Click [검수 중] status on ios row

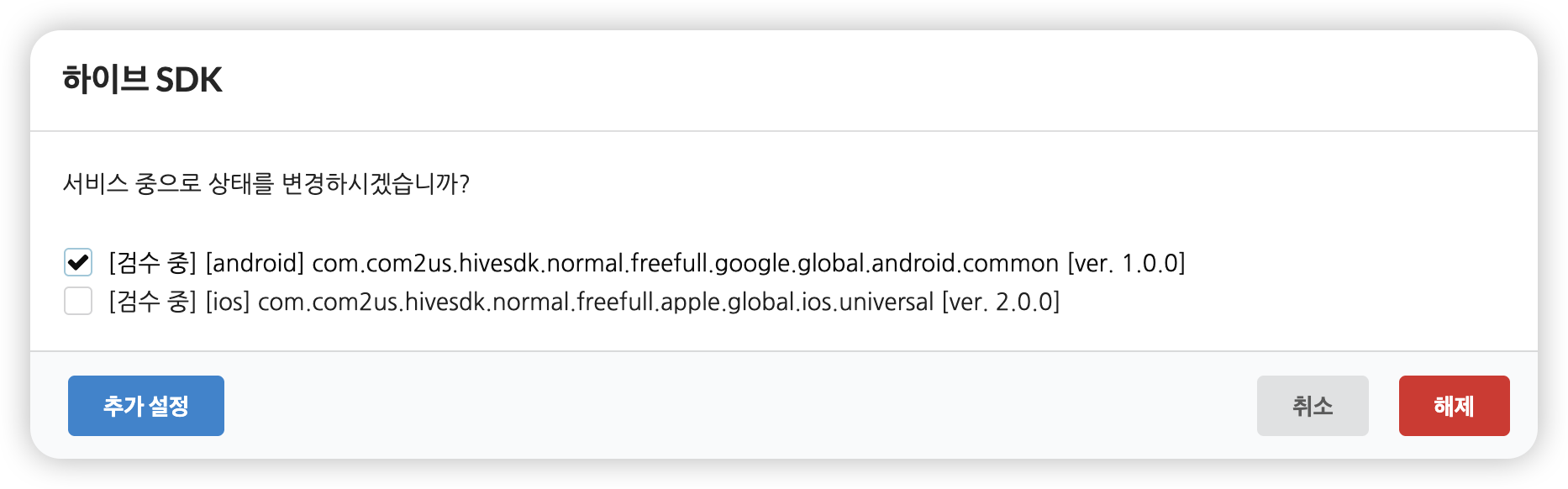point(152,302)
